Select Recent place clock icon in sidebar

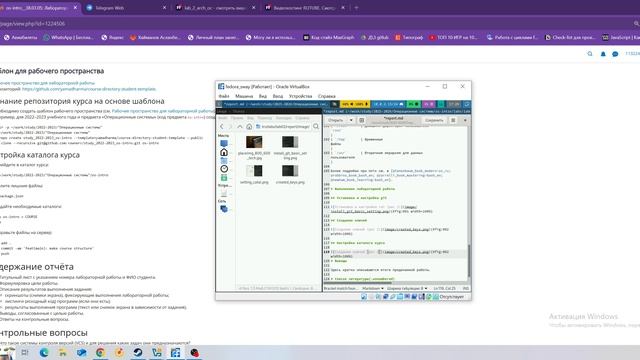224,169
